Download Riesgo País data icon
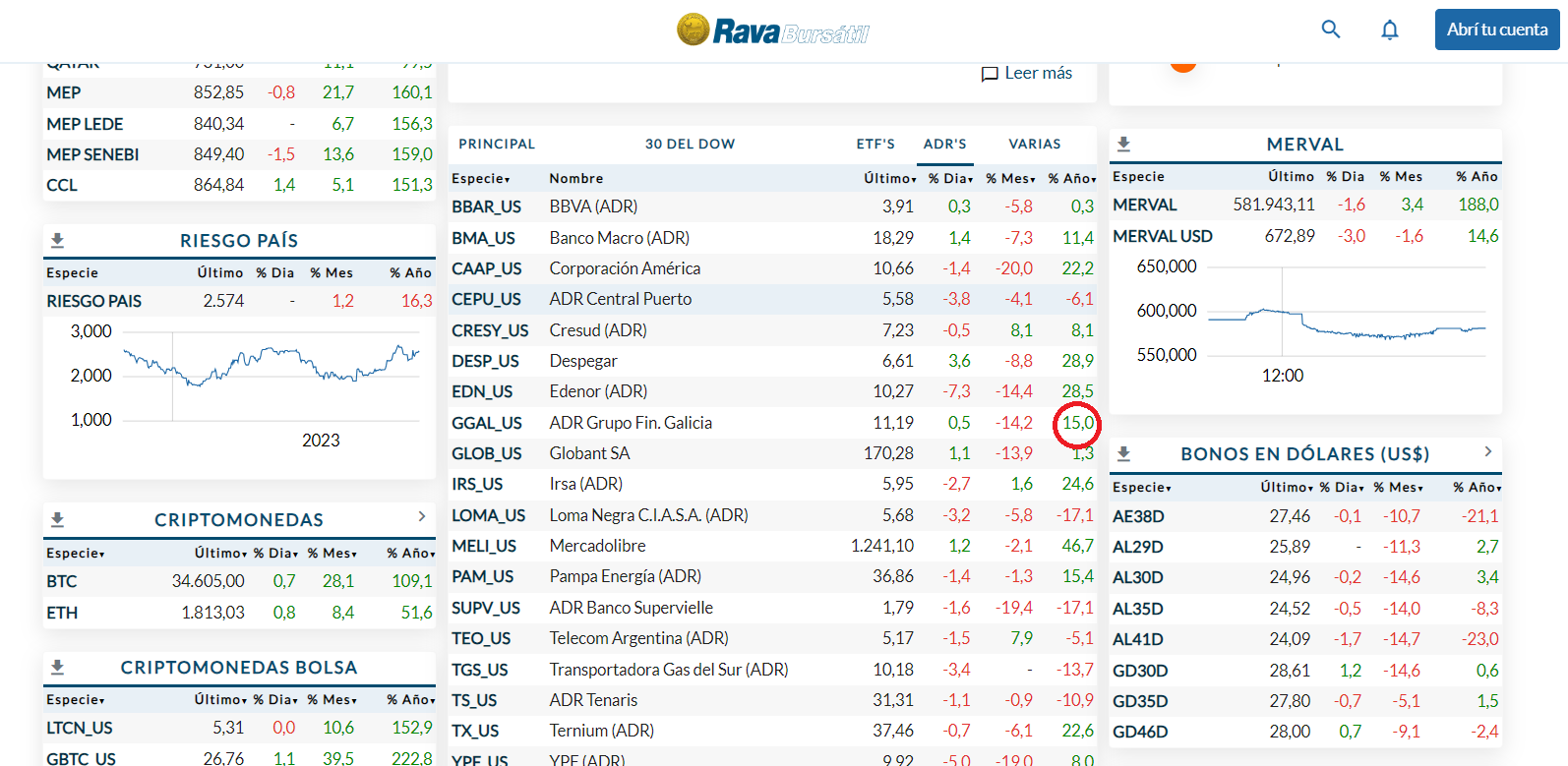Screen dimensions: 1568x766 click(57, 240)
